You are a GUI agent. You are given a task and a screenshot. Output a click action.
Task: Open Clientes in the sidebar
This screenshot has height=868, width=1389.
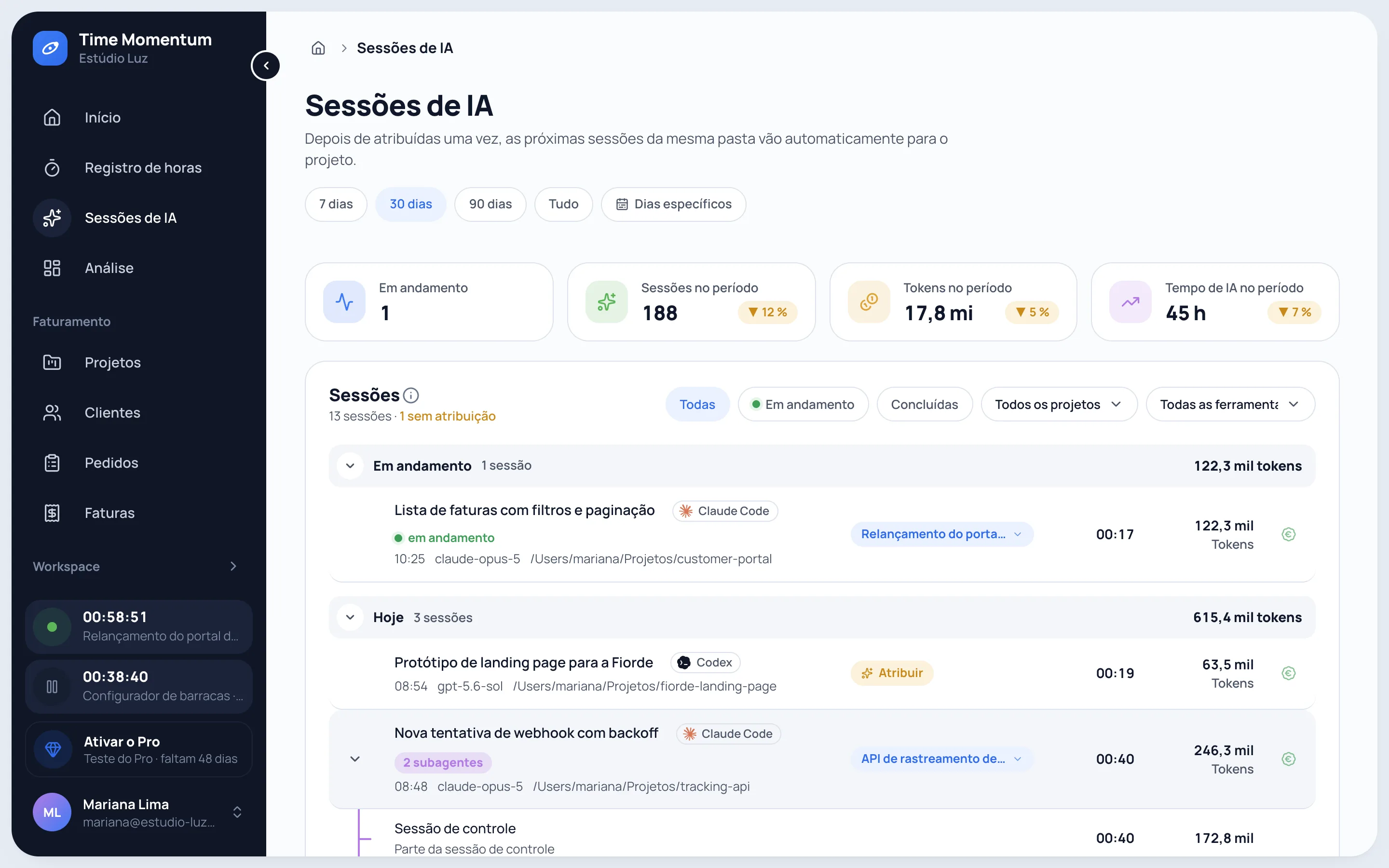(139, 413)
